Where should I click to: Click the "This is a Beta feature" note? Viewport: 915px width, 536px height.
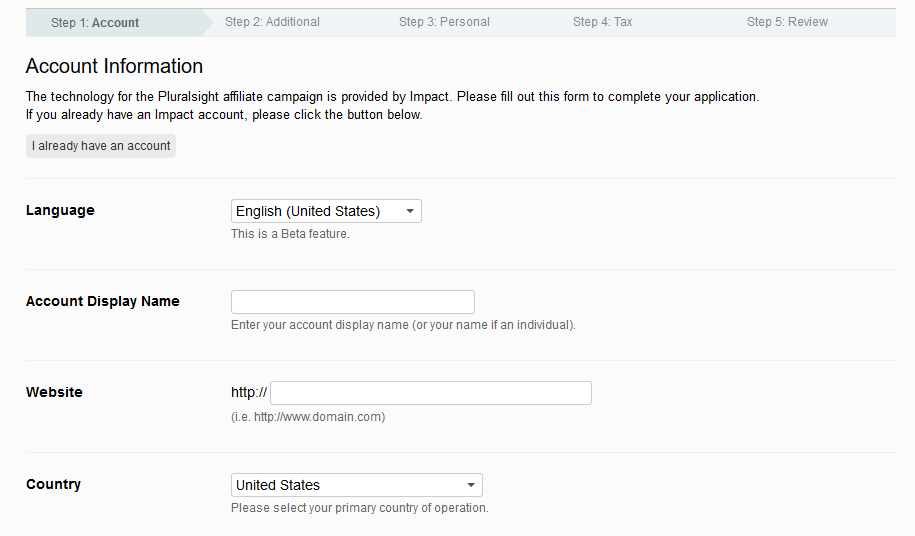pos(290,234)
